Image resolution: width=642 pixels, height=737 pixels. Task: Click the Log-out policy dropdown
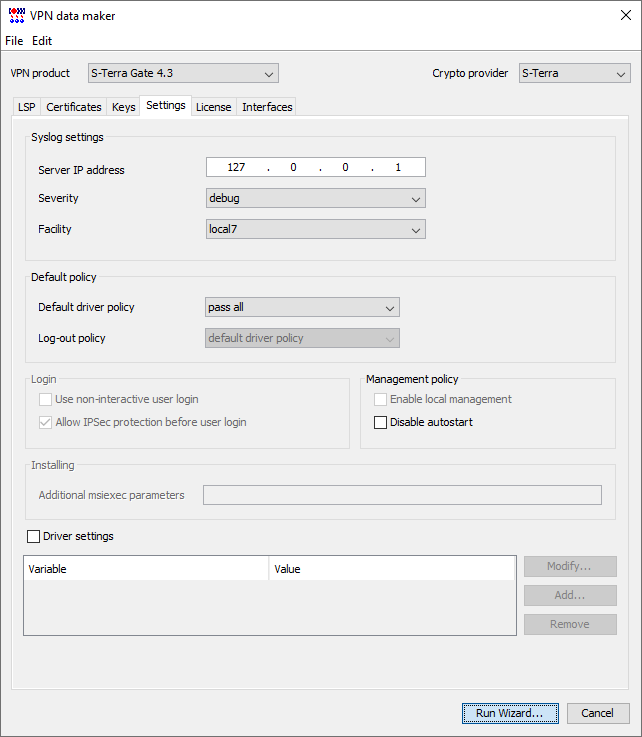click(302, 338)
